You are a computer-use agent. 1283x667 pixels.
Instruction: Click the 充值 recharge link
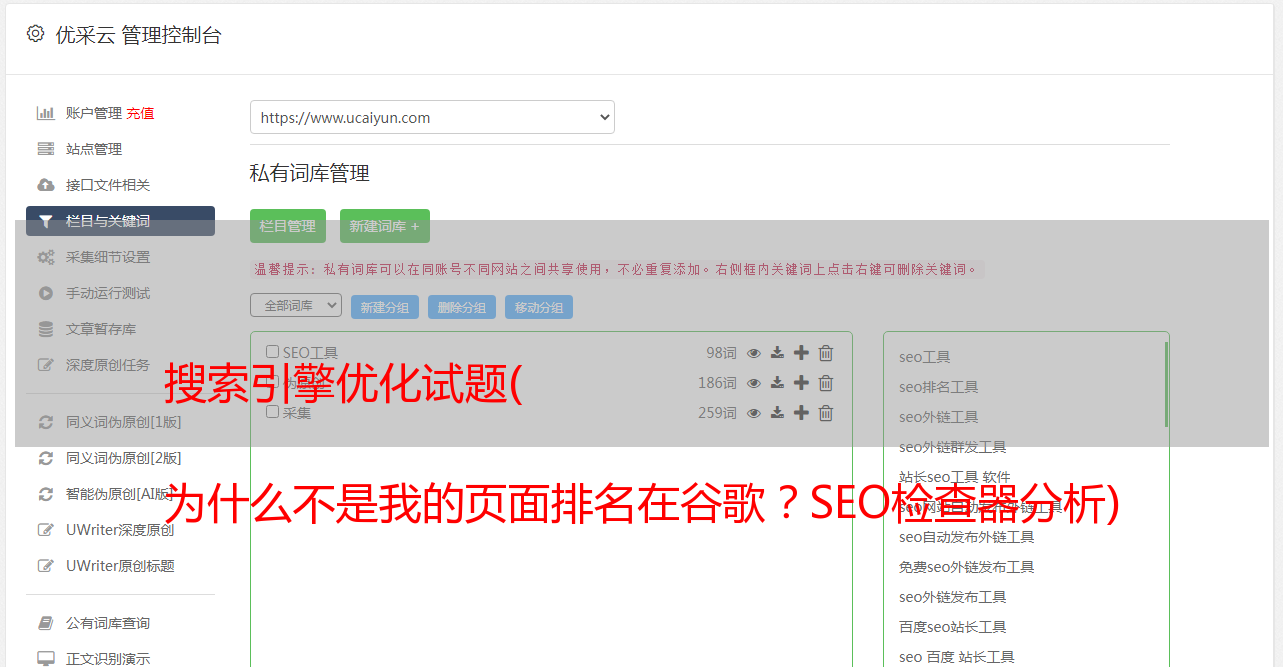pos(140,113)
